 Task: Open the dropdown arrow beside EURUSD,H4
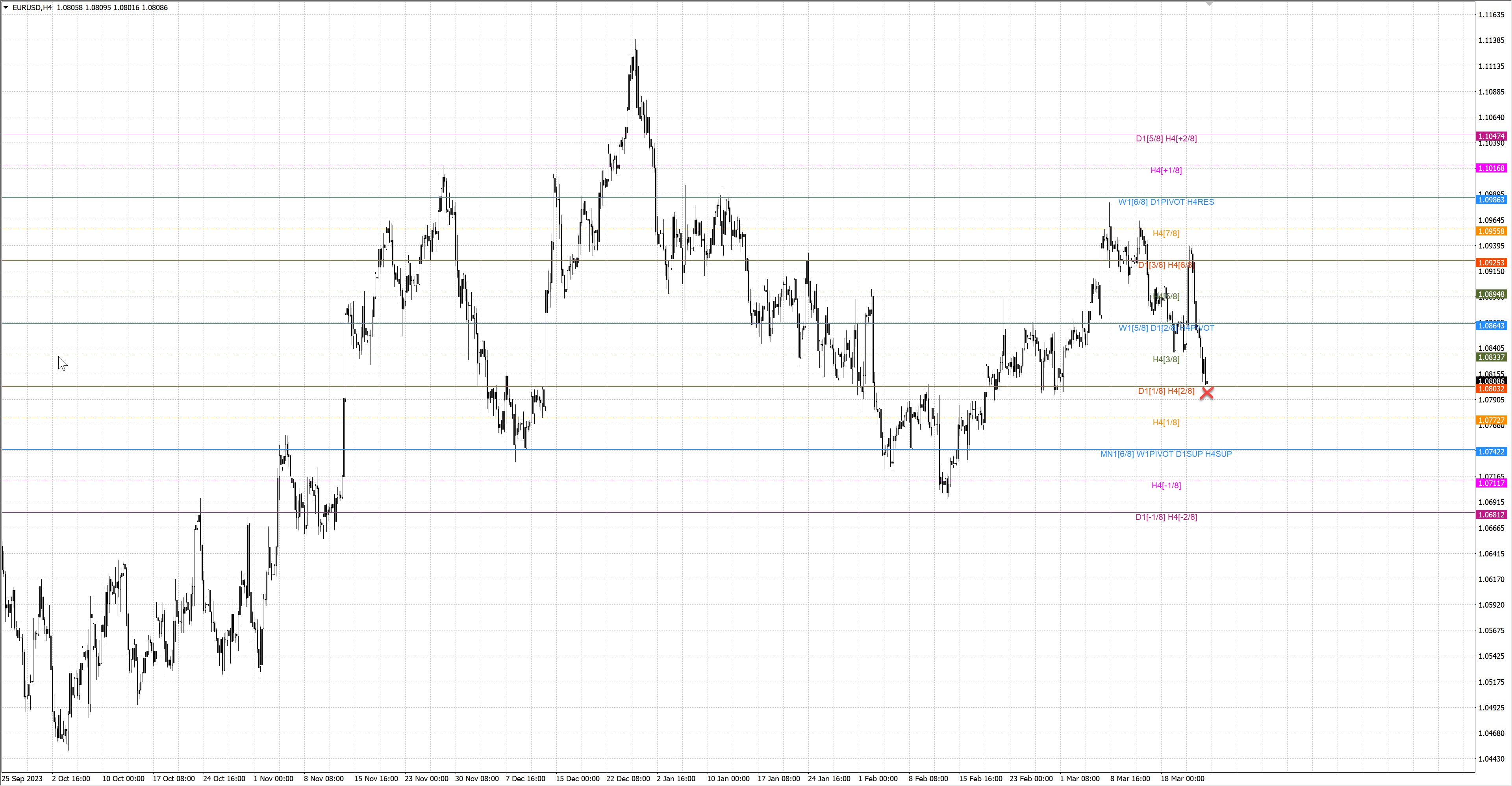6,7
